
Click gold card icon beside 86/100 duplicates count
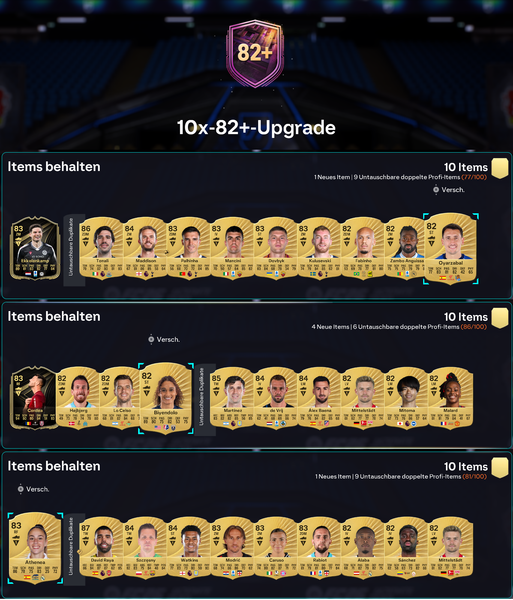[500, 318]
